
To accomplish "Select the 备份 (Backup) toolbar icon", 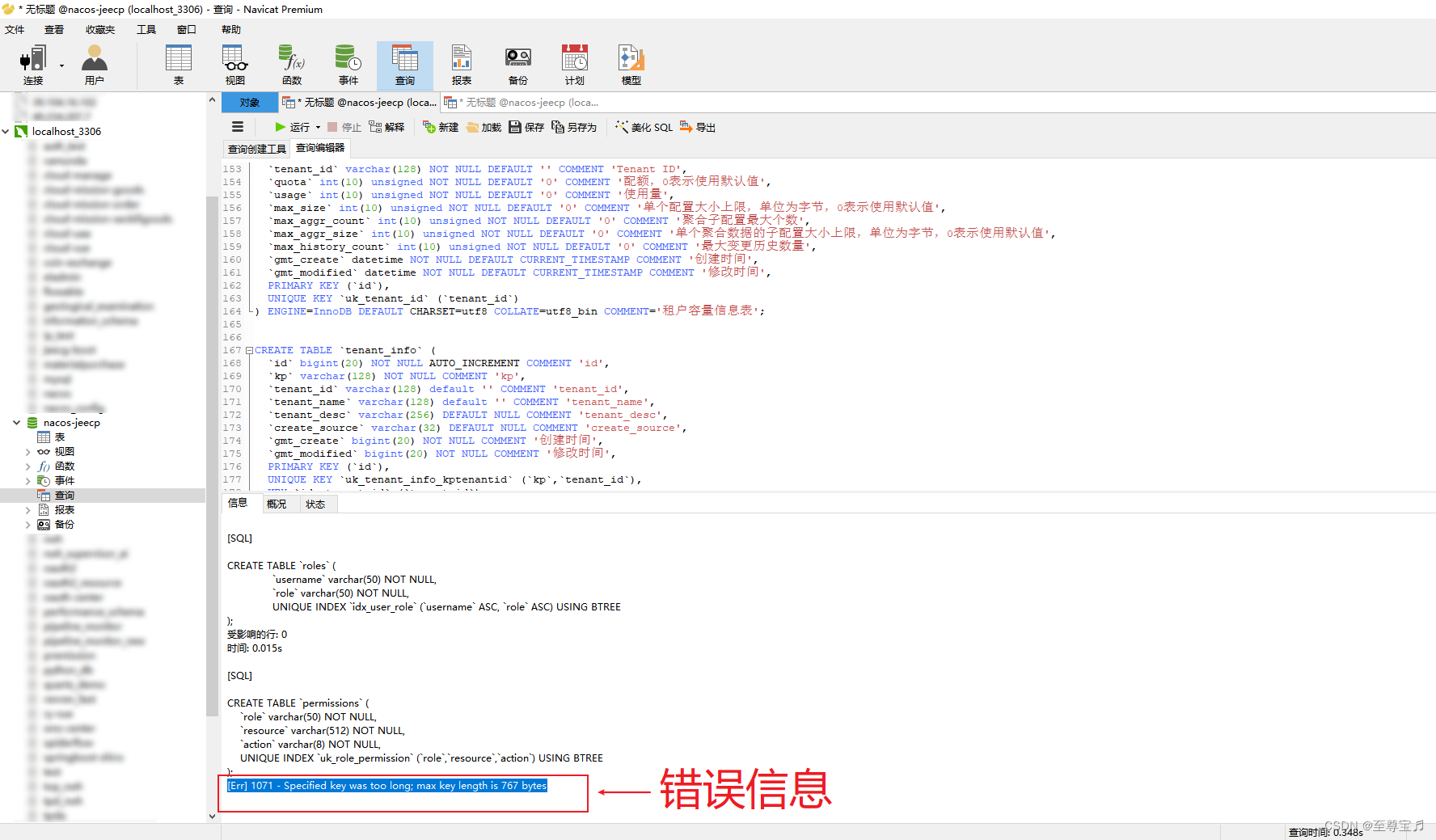I will tap(518, 65).
